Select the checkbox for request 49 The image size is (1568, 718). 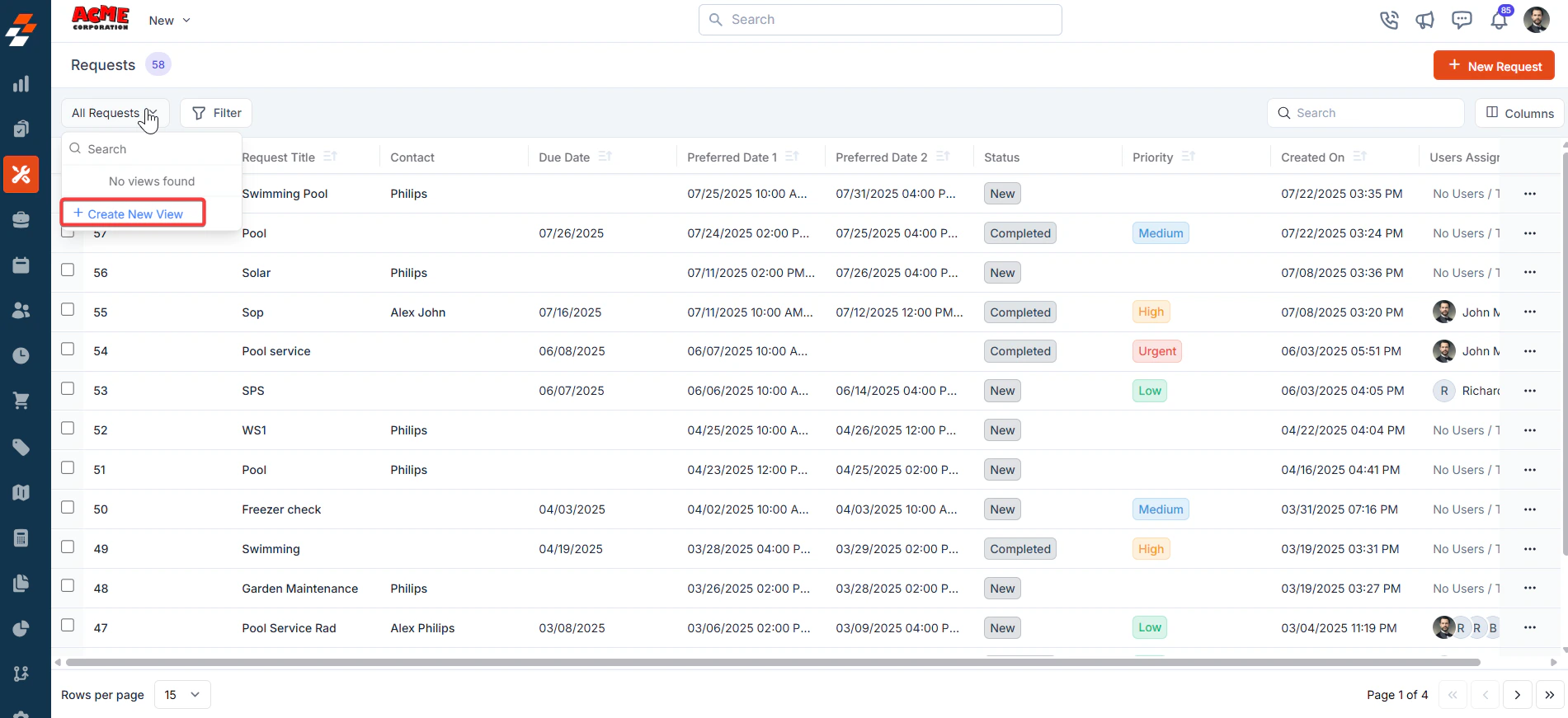pyautogui.click(x=68, y=547)
